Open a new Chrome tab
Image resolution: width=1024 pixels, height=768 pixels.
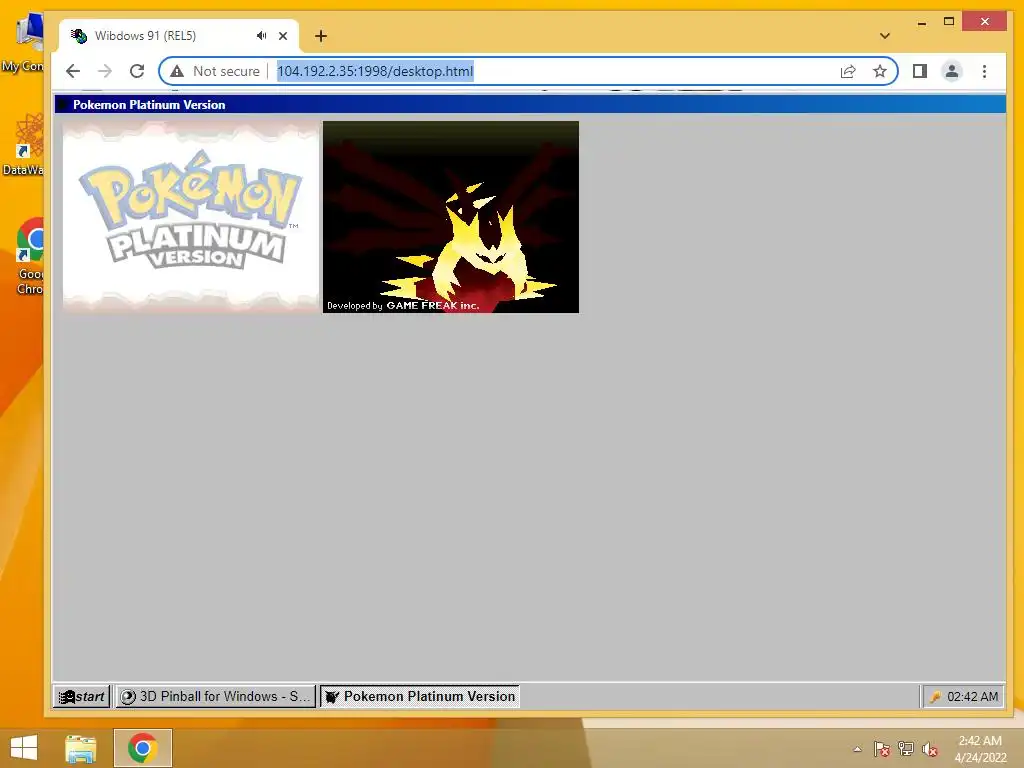click(321, 36)
